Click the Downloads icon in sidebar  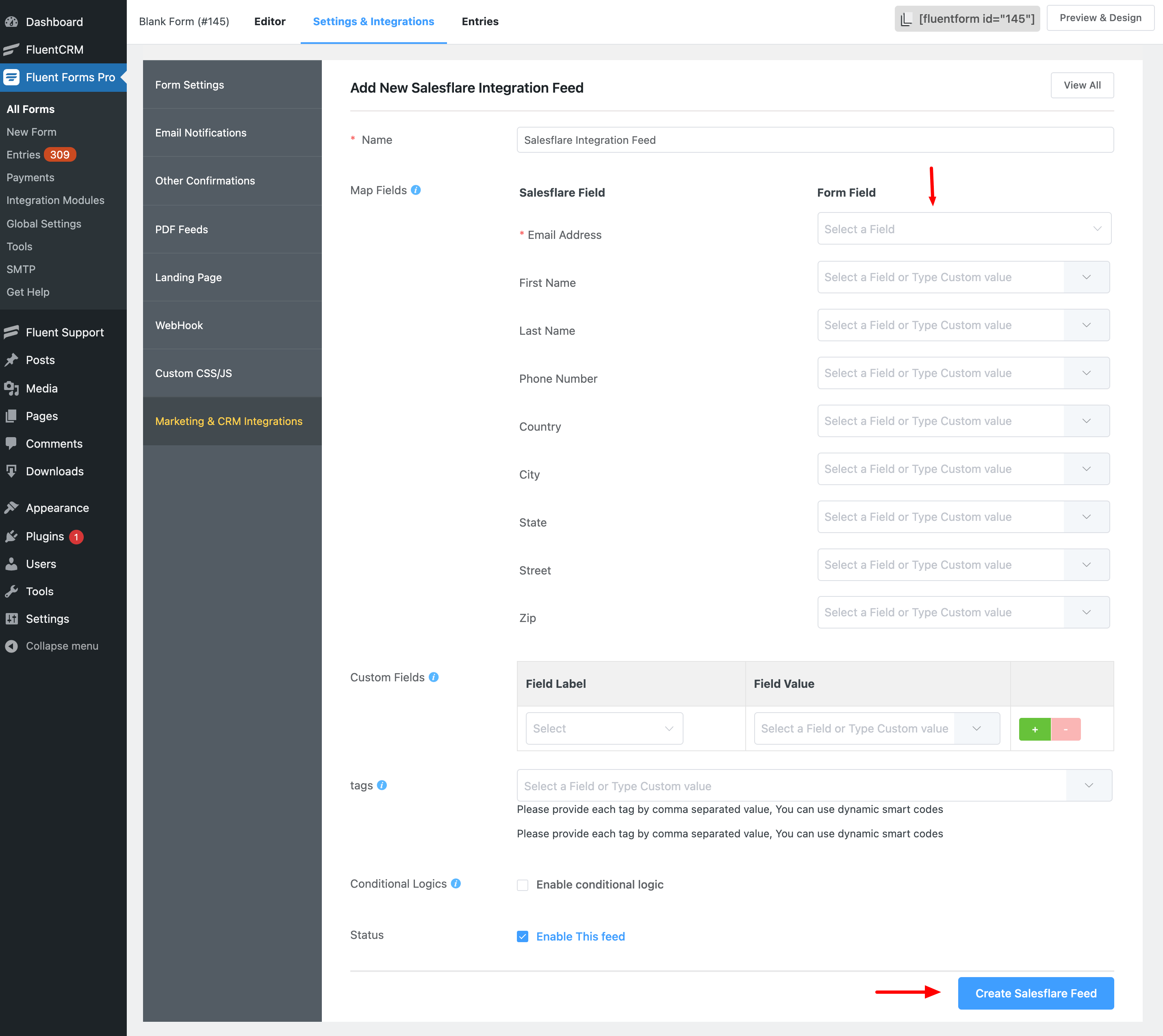tap(11, 471)
